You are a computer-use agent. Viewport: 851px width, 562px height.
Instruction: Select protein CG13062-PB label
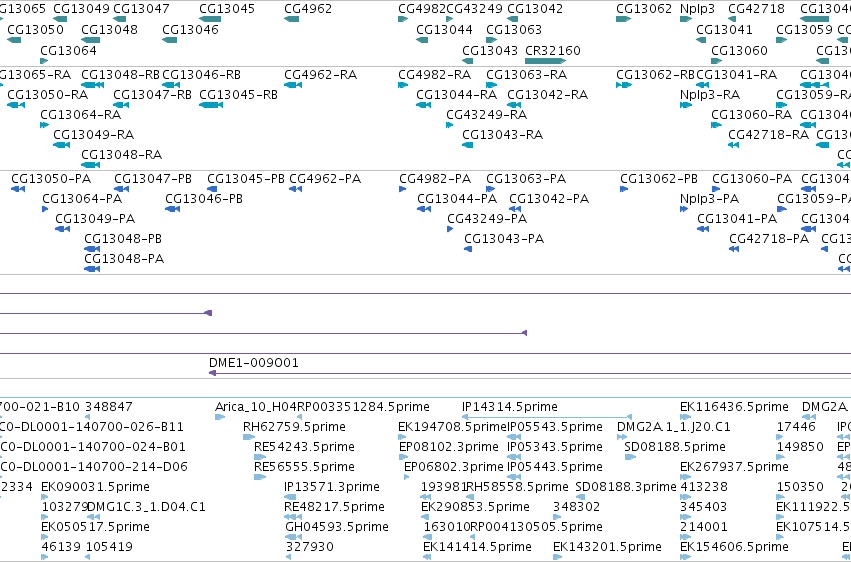(659, 178)
